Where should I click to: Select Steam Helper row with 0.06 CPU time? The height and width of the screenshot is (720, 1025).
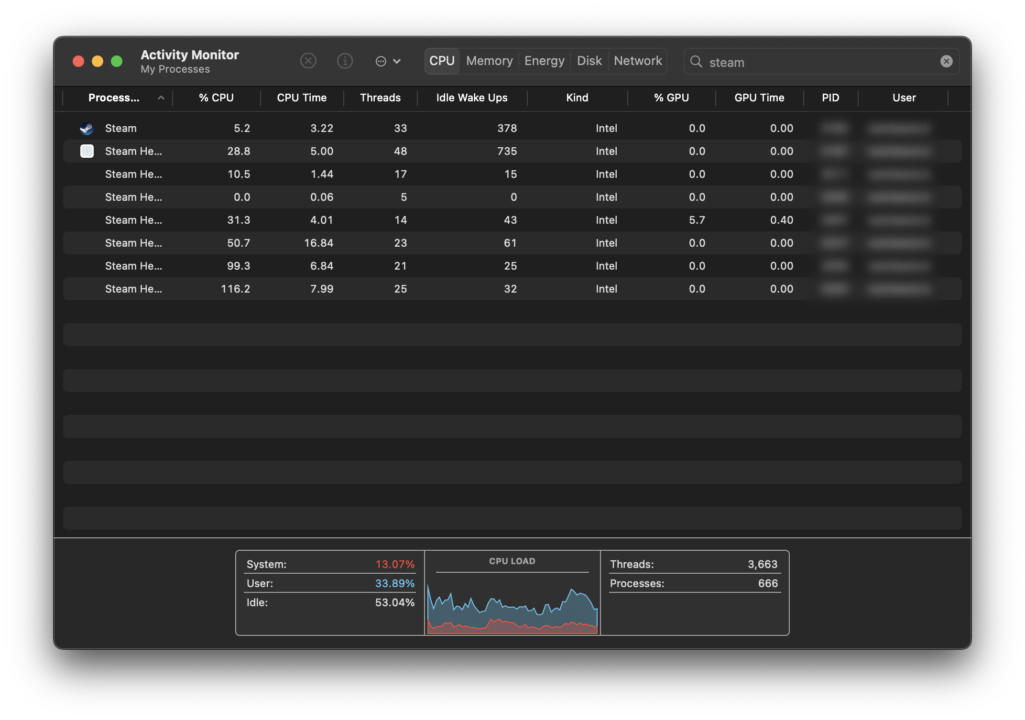point(512,197)
